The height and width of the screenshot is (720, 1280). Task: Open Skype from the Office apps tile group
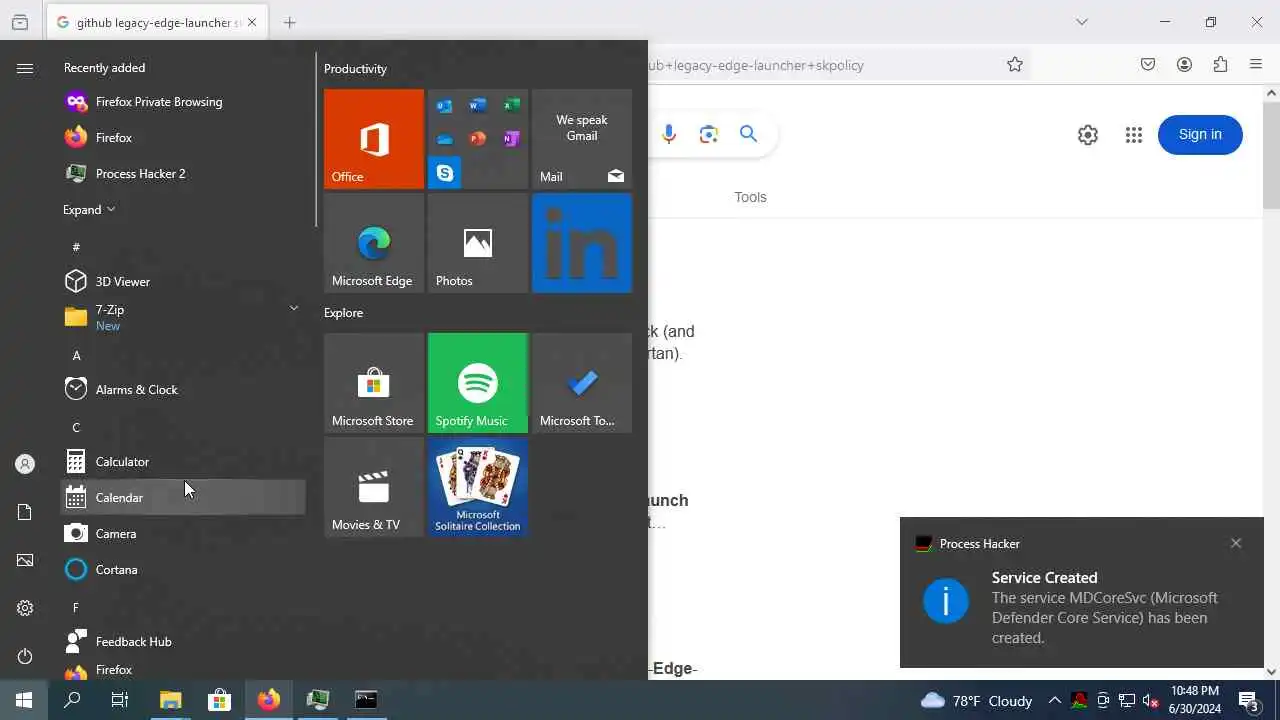pyautogui.click(x=445, y=172)
